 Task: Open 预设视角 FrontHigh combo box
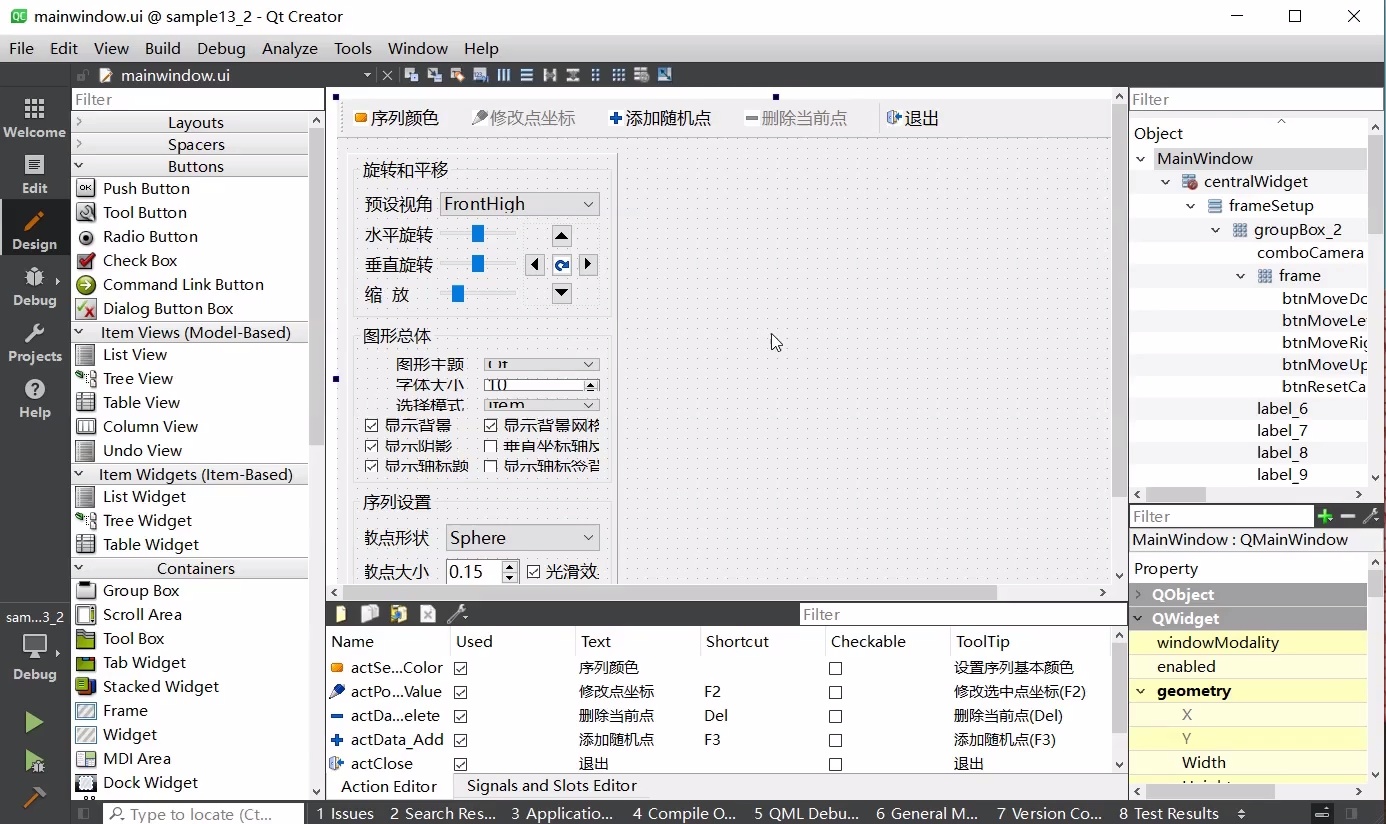tap(520, 204)
